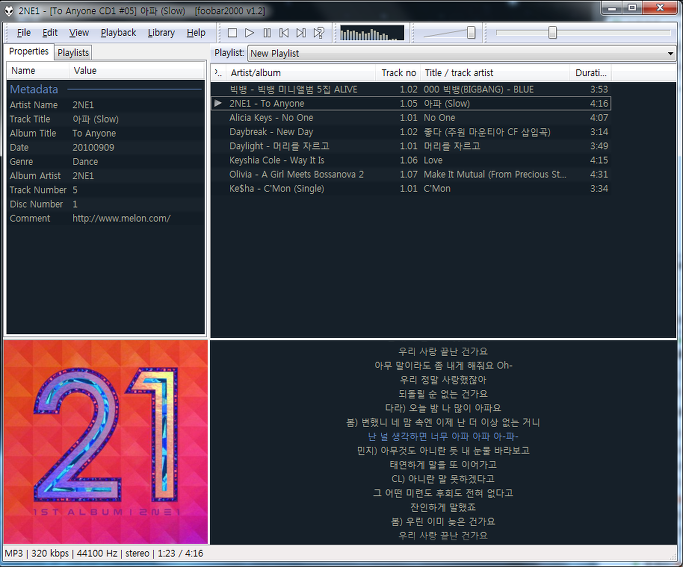Adjust the volume slider handle
683x567 pixels.
471,33
